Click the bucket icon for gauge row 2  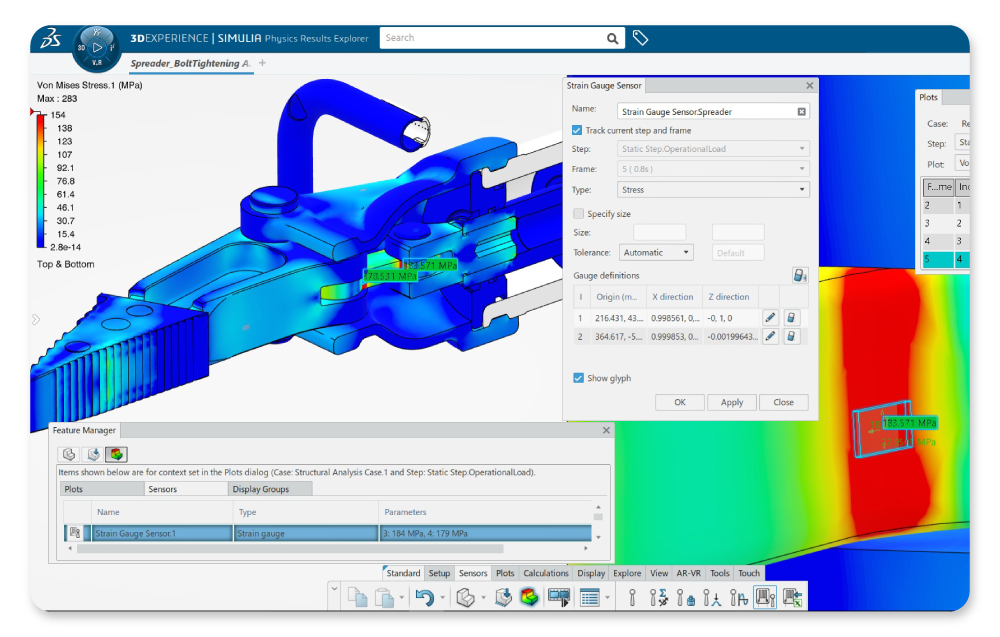coord(791,336)
